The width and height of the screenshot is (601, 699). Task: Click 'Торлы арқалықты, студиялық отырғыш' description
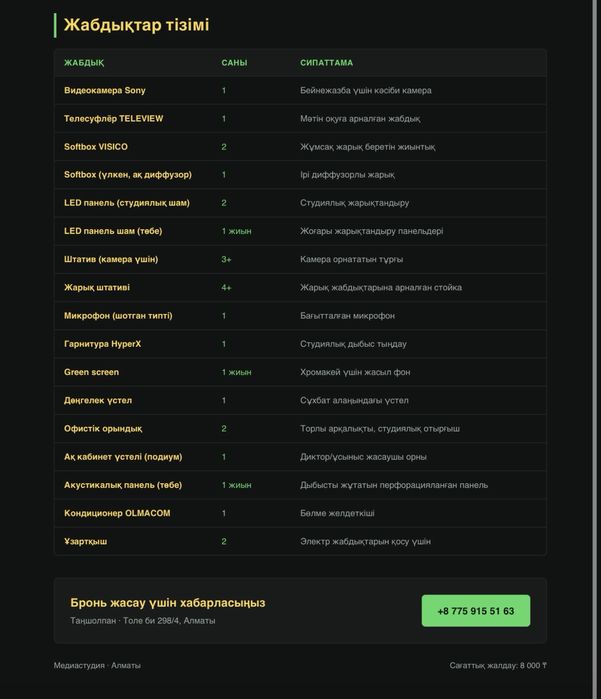(380, 428)
